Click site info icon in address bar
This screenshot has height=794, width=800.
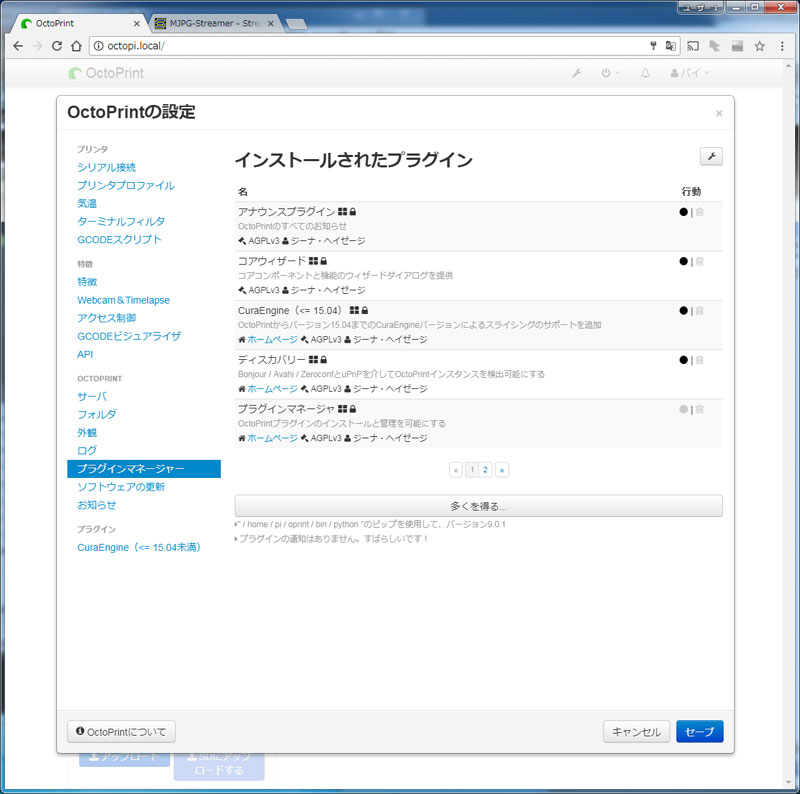point(98,46)
